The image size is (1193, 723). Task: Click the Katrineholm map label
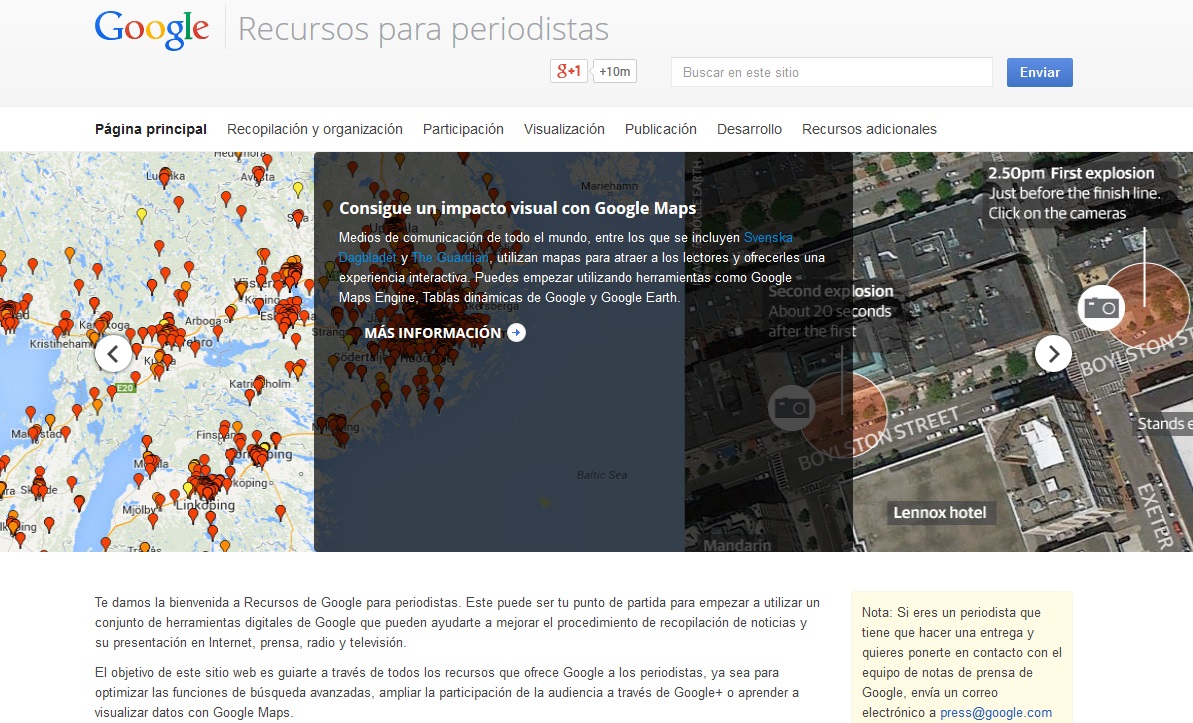click(x=260, y=384)
